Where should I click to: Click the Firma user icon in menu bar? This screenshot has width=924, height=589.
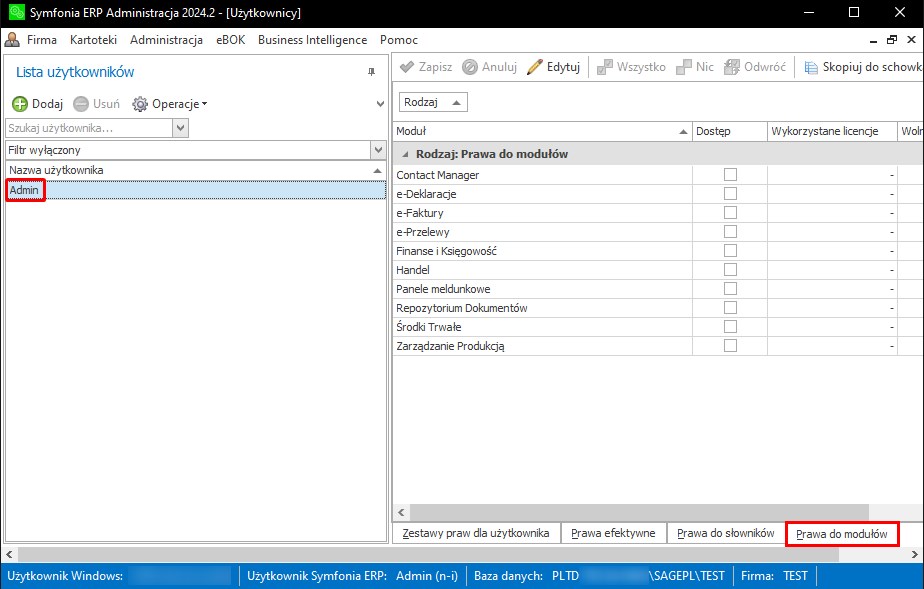(12, 40)
